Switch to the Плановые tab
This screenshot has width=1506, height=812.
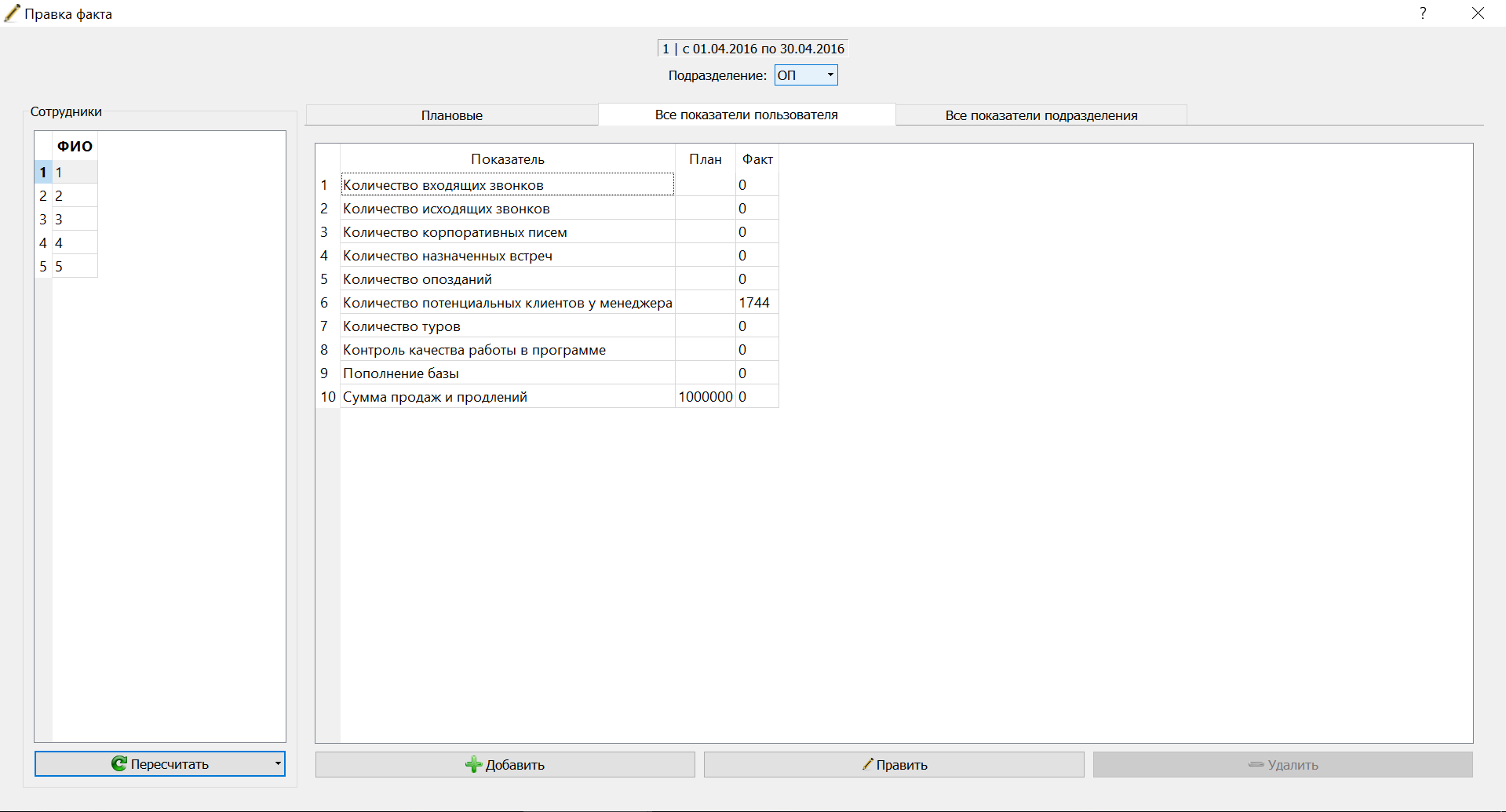click(x=452, y=115)
